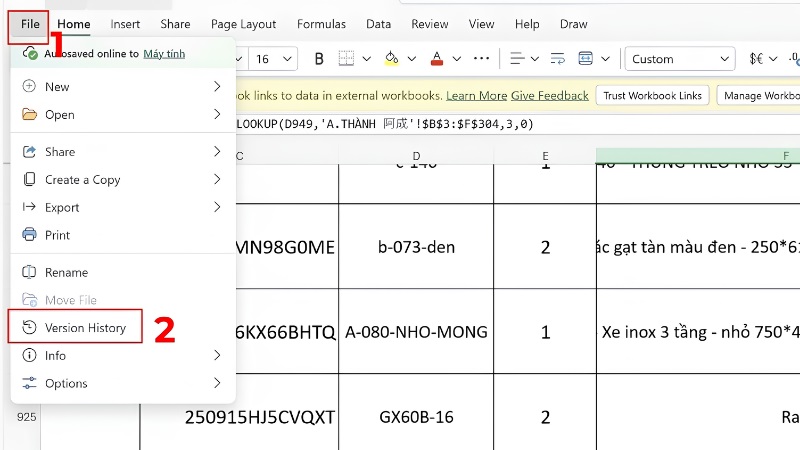The width and height of the screenshot is (800, 450).
Task: Click the Rename icon in File menu
Action: 30,272
